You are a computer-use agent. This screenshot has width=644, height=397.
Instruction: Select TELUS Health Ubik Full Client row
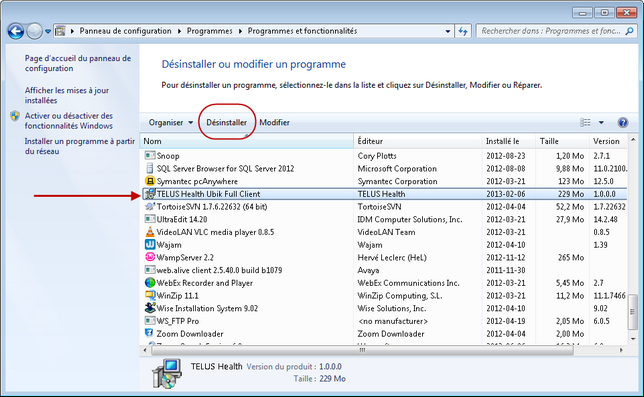384,194
